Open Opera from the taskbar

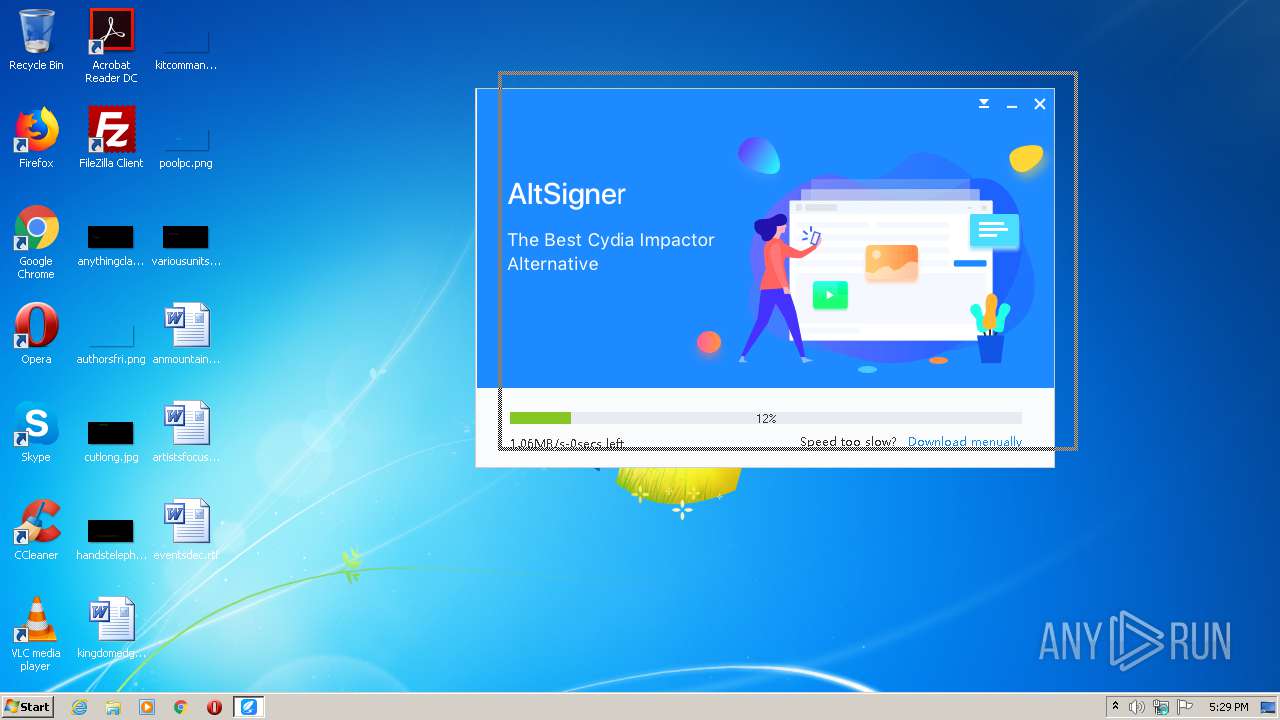[214, 707]
